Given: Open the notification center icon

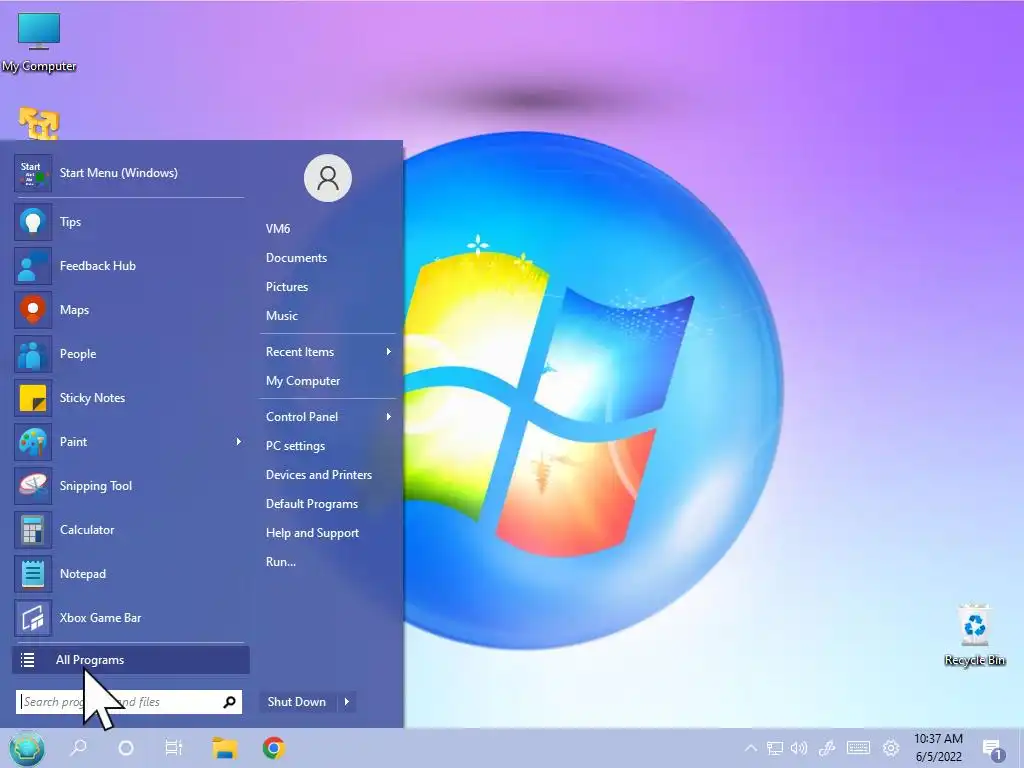Looking at the screenshot, I should pyautogui.click(x=993, y=750).
